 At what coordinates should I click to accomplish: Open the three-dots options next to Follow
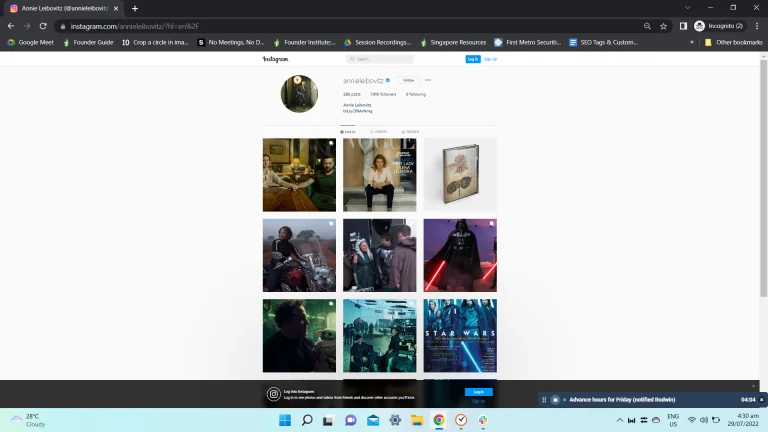pyautogui.click(x=428, y=80)
